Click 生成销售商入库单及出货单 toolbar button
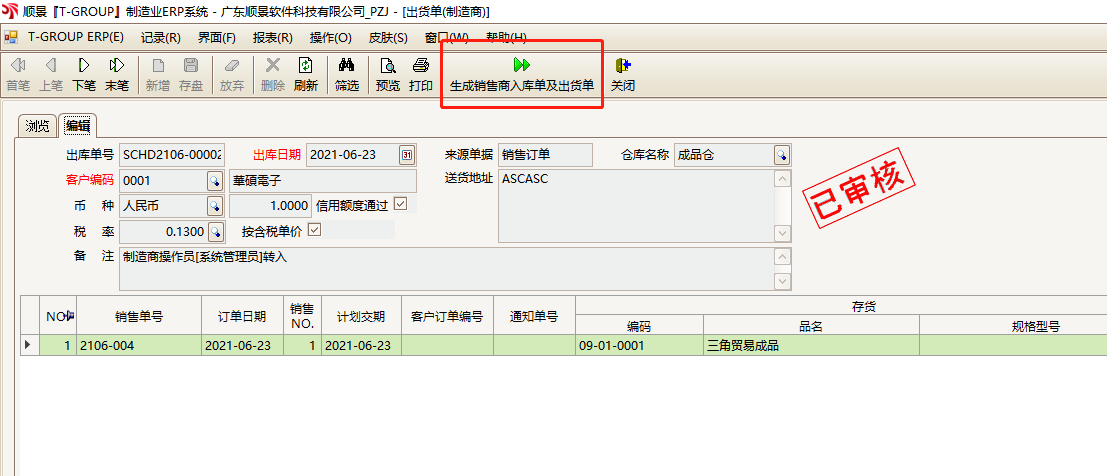 (521, 74)
